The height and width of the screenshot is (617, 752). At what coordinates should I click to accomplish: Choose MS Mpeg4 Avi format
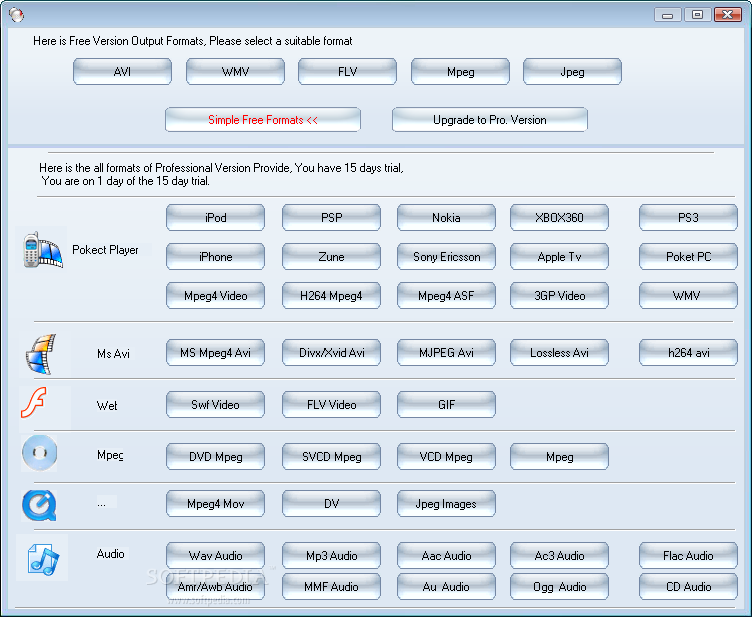click(x=215, y=353)
